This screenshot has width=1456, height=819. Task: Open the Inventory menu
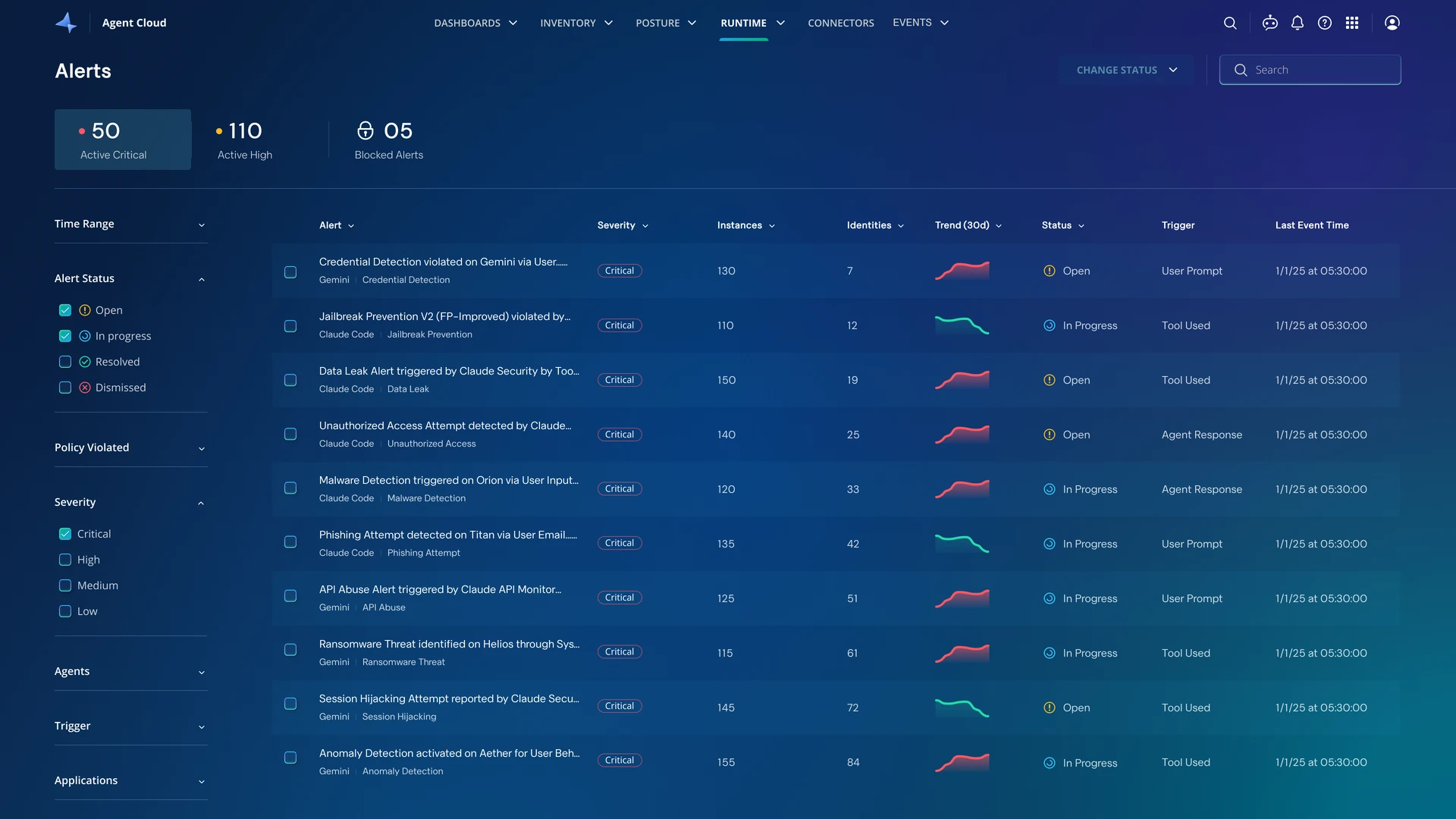tap(576, 23)
